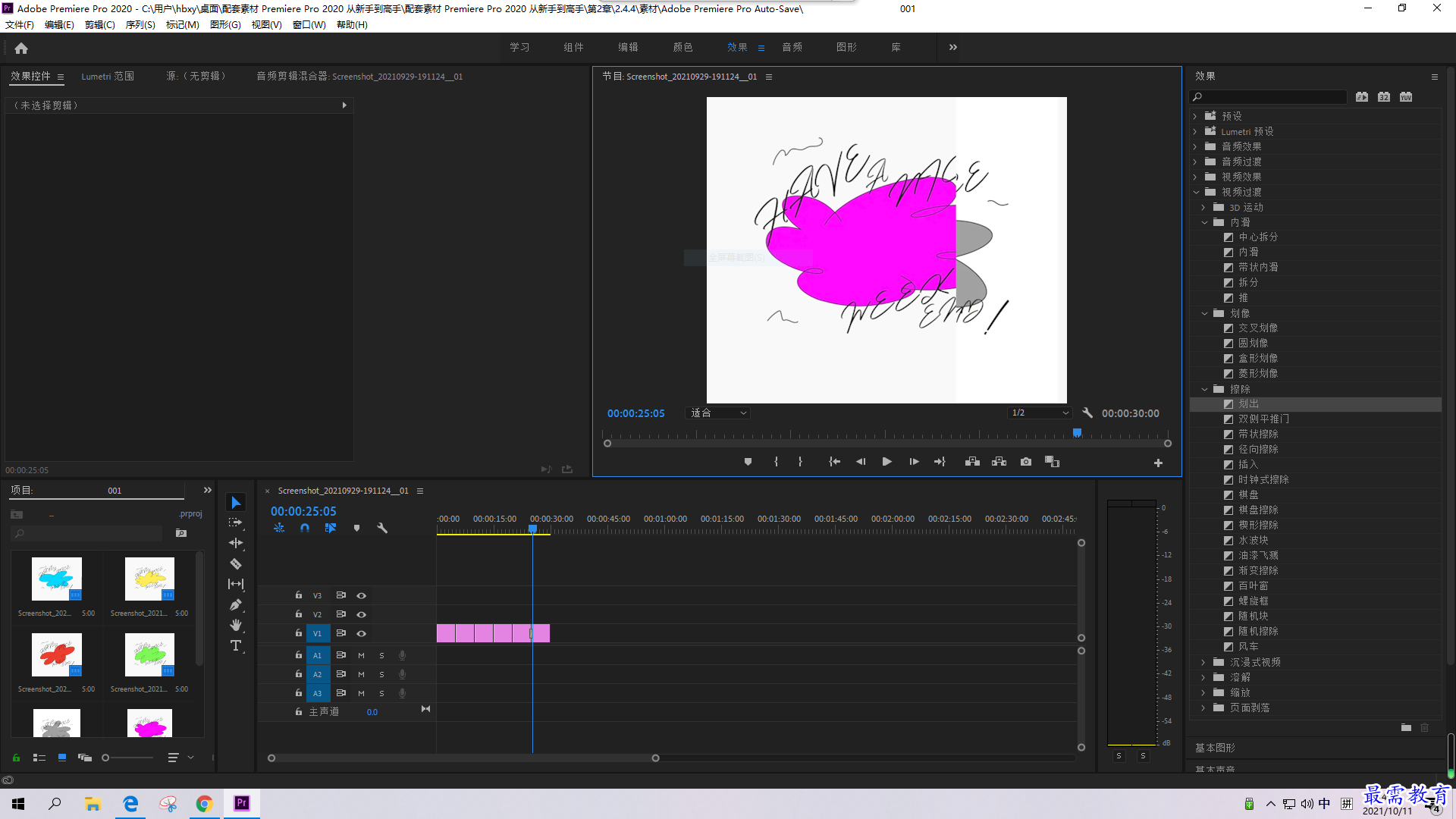Mute audio track A3
Screen dimensions: 1456x819
point(362,693)
